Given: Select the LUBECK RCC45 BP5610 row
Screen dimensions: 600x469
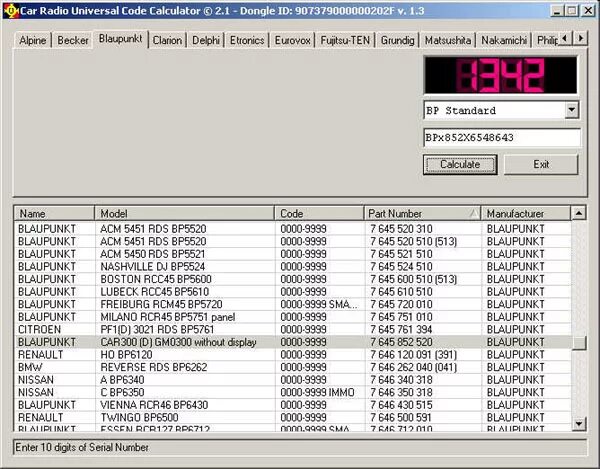Looking at the screenshot, I should [x=293, y=291].
